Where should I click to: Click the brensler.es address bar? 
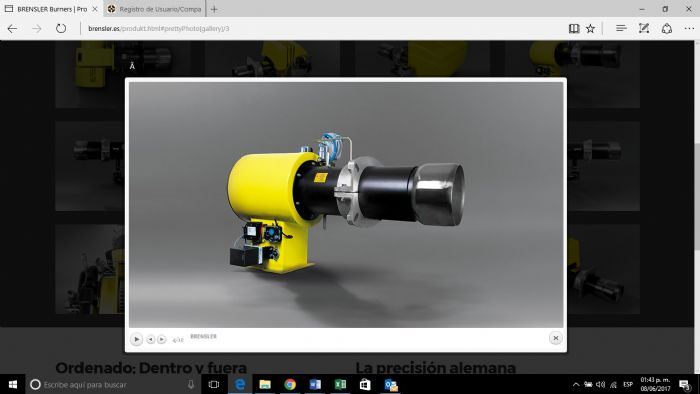tap(321, 29)
